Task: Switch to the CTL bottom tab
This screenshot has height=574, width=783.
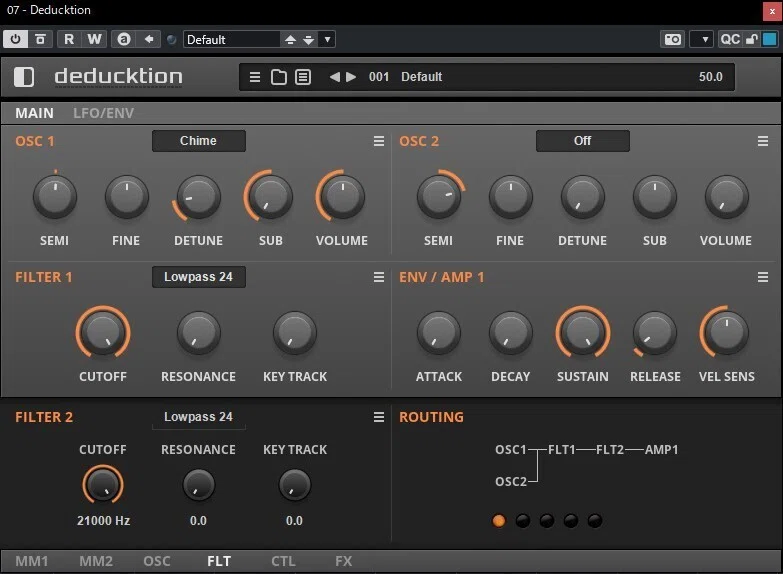Action: (x=283, y=562)
